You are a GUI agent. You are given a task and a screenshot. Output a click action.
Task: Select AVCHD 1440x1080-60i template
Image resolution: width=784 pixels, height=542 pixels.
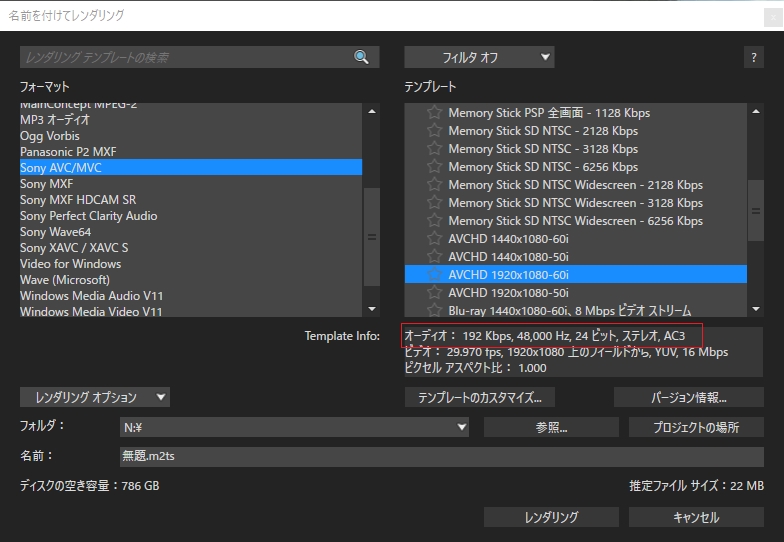(x=576, y=238)
